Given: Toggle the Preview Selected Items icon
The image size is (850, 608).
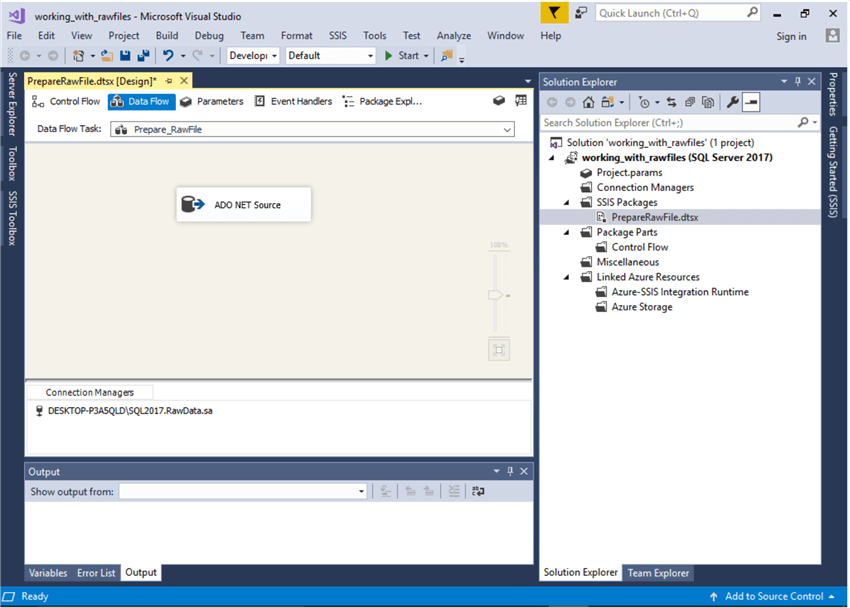Looking at the screenshot, I should 751,102.
